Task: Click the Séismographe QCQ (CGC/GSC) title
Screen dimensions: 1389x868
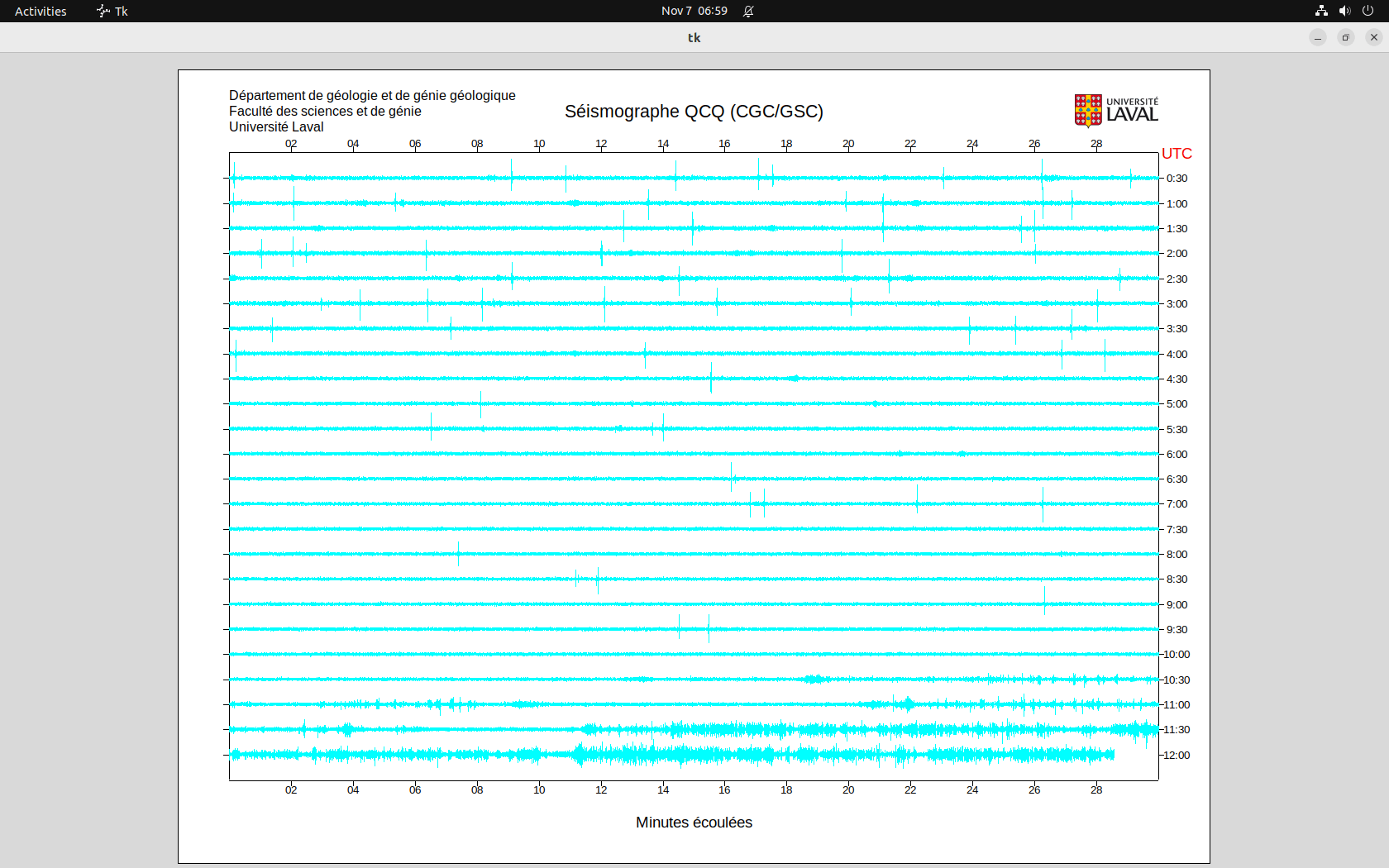Action: [694, 112]
